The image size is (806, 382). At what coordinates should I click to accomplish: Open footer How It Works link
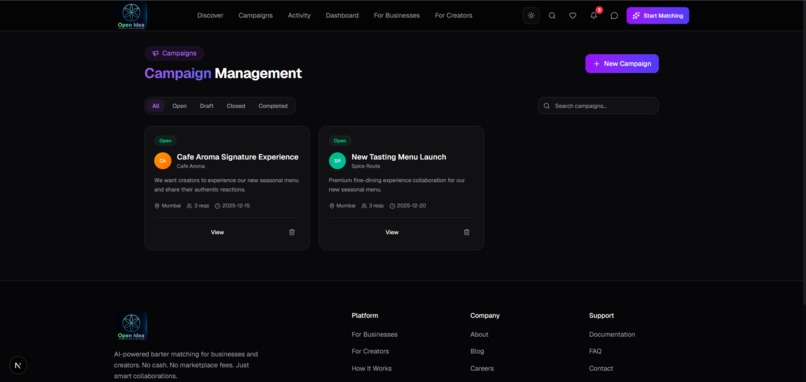coord(372,368)
